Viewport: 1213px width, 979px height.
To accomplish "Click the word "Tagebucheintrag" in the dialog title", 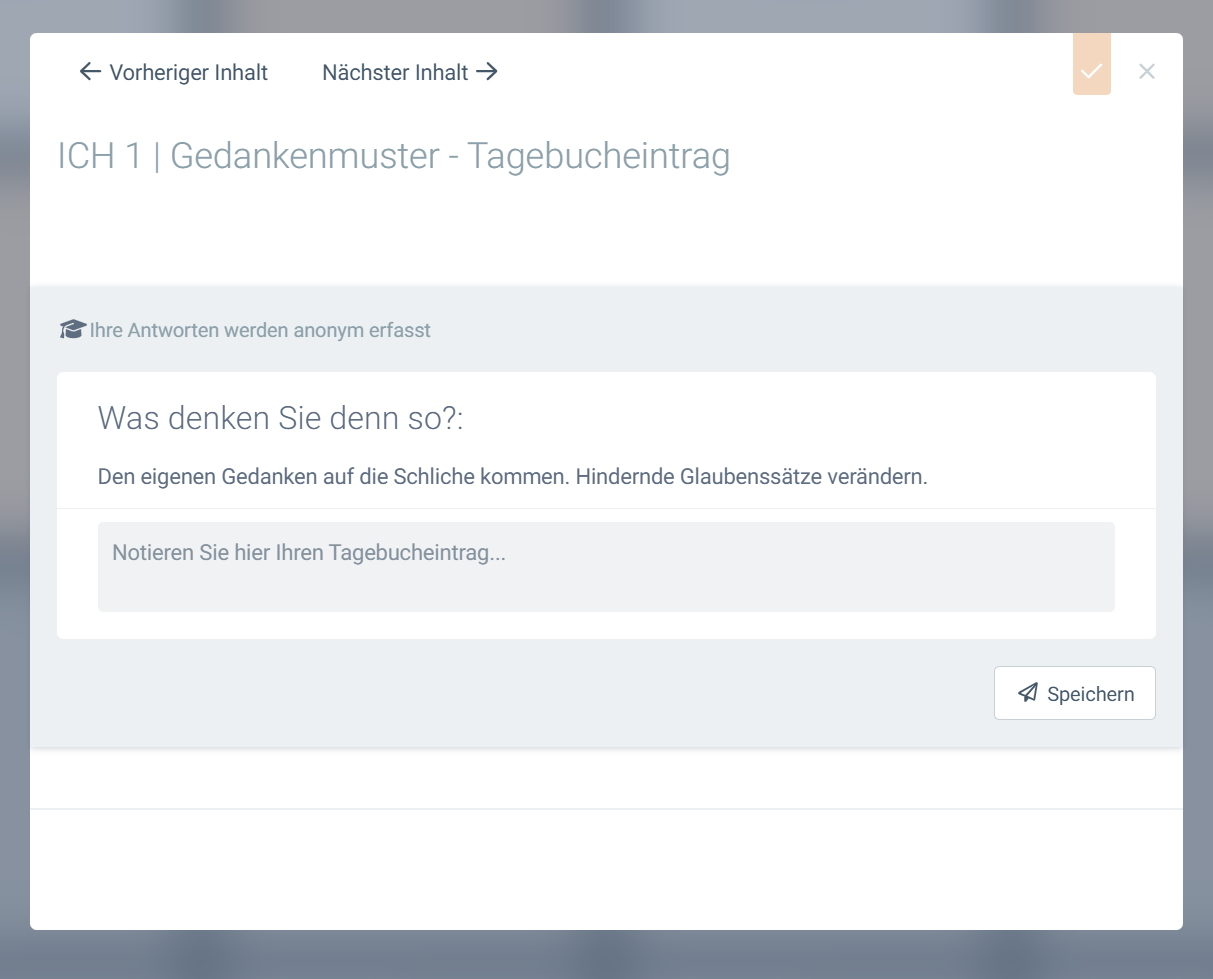I will tap(598, 157).
